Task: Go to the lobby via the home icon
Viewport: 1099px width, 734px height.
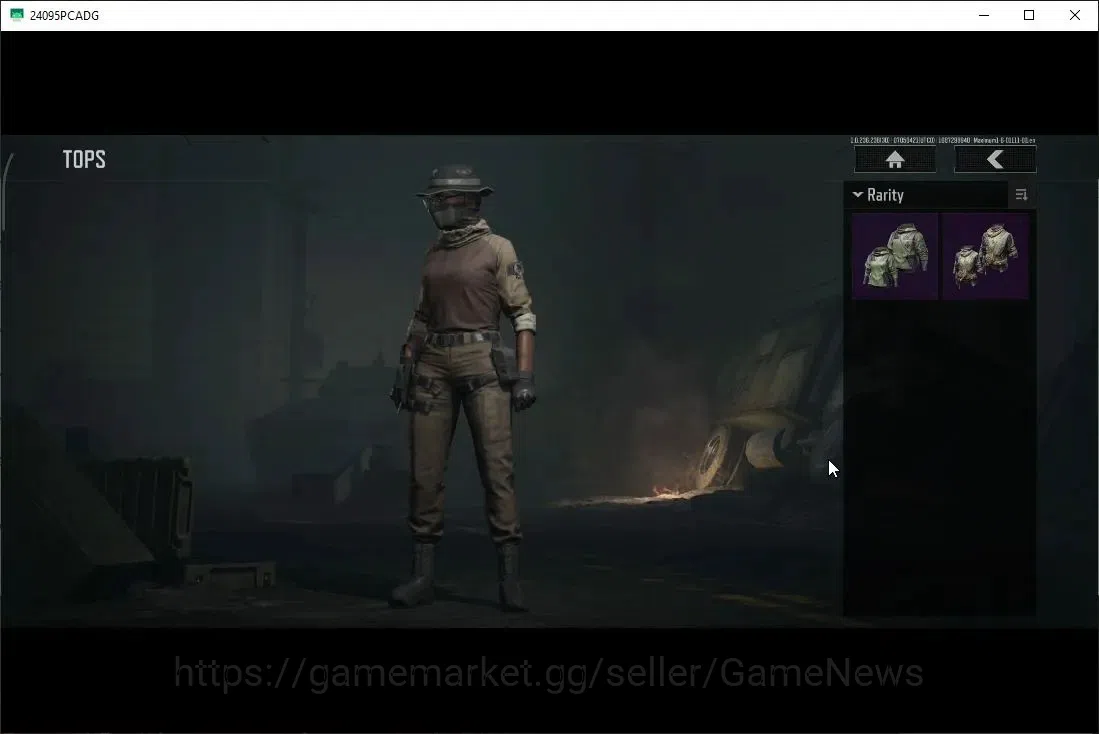Action: (x=895, y=160)
